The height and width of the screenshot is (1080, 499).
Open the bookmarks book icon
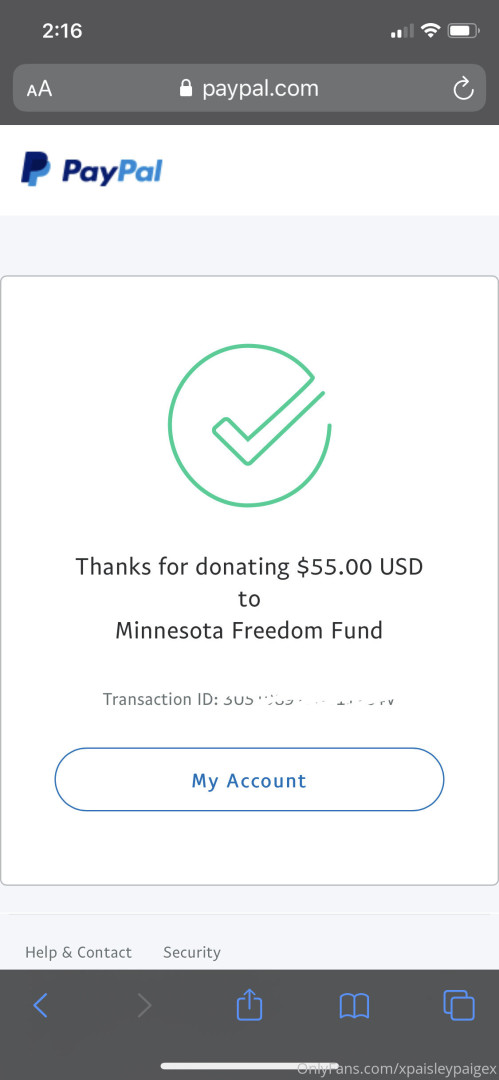pos(354,1006)
